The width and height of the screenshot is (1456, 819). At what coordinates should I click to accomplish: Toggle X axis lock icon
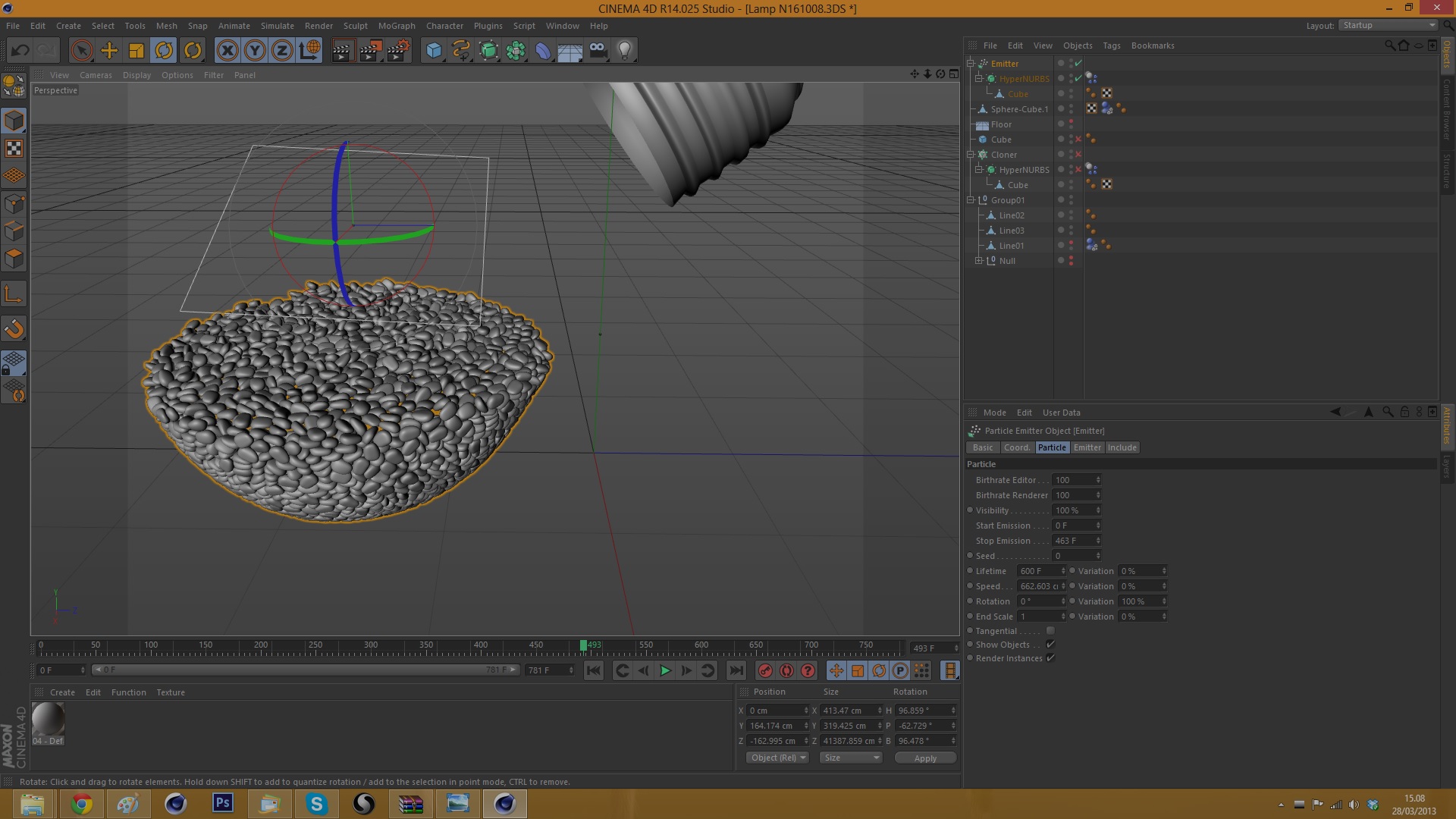click(227, 51)
